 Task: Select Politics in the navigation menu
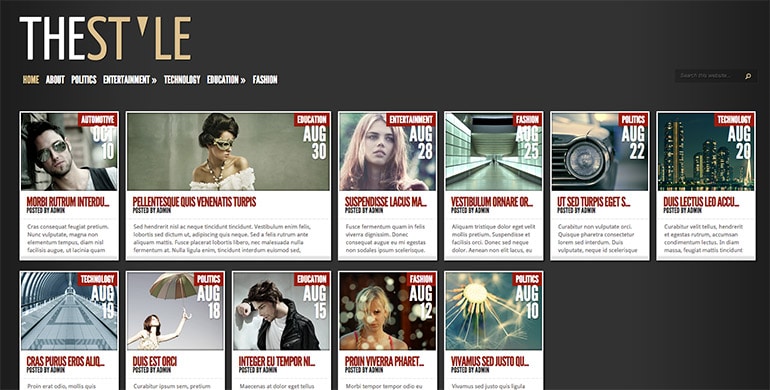coord(83,80)
